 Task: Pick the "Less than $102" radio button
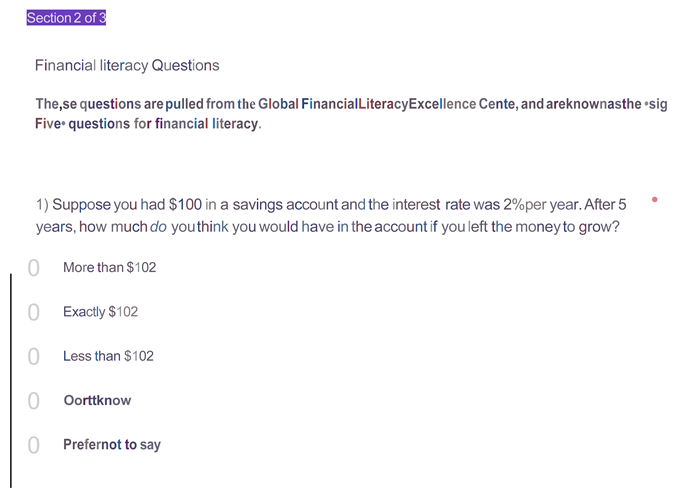tap(34, 356)
